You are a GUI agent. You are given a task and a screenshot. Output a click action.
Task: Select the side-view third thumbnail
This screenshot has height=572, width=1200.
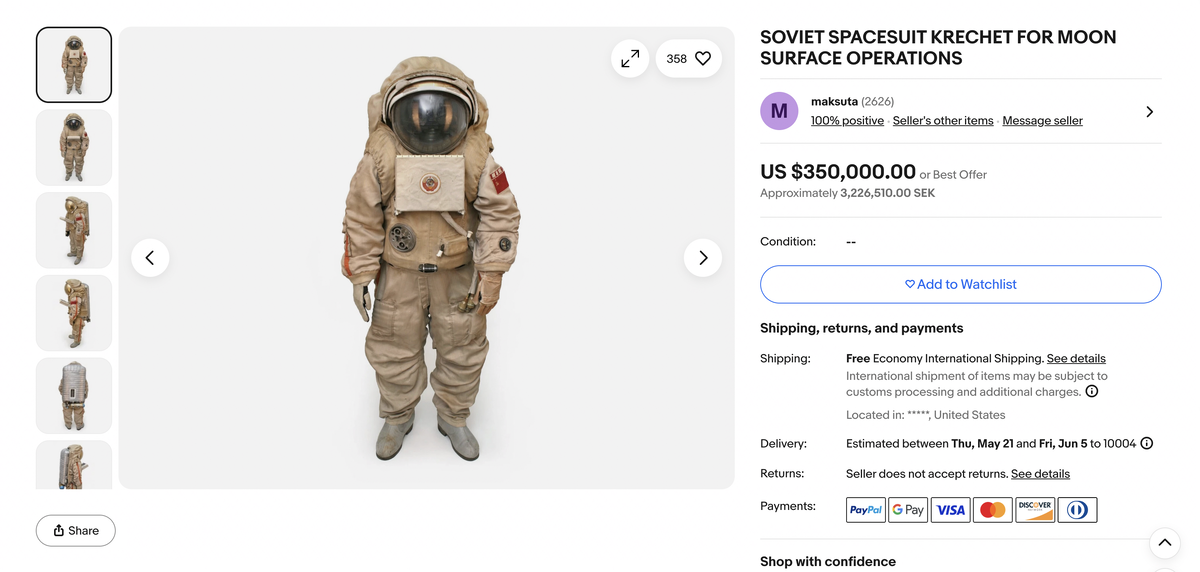tap(74, 230)
